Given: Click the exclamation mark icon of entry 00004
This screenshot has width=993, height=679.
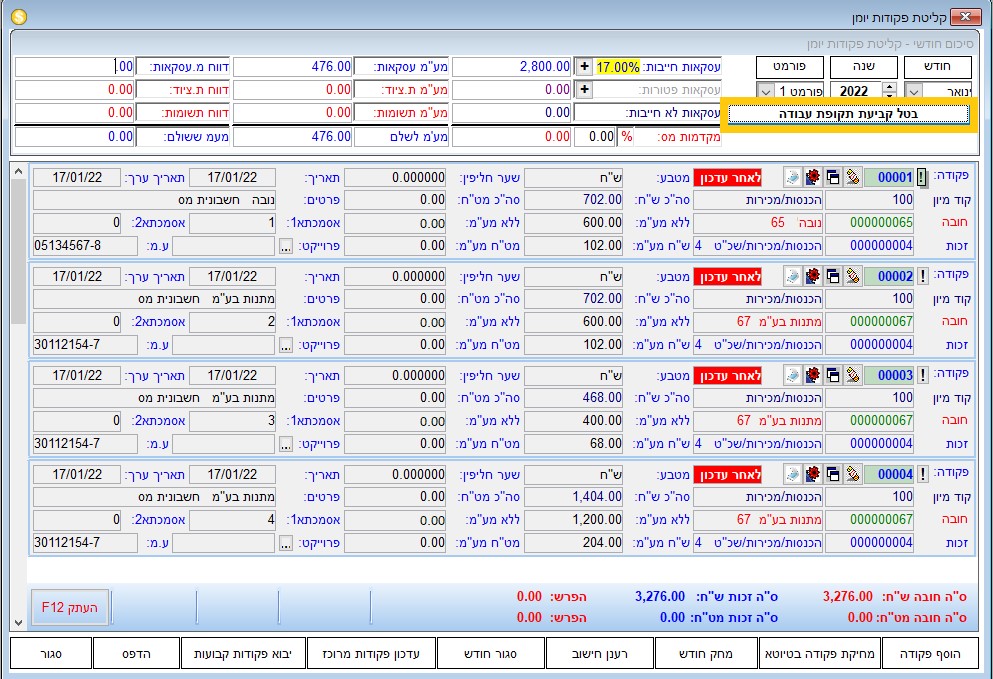Looking at the screenshot, I should [x=923, y=474].
